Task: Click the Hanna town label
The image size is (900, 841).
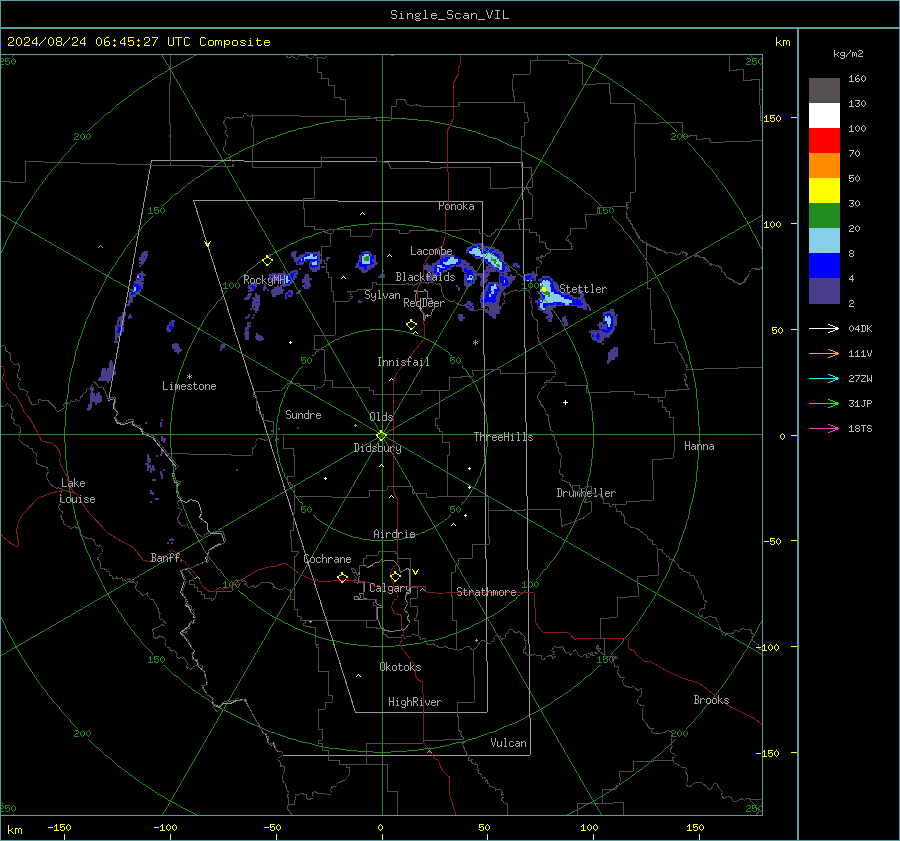Action: click(x=699, y=446)
